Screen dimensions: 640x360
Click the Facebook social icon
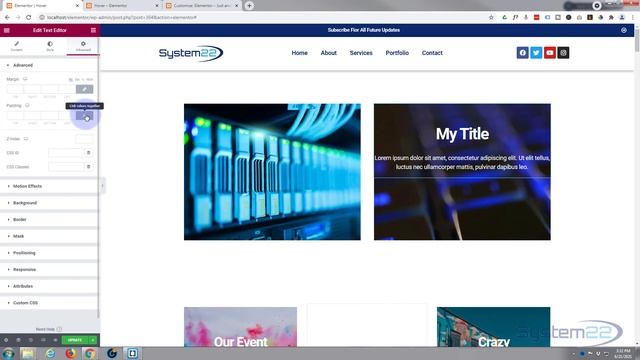[522, 53]
